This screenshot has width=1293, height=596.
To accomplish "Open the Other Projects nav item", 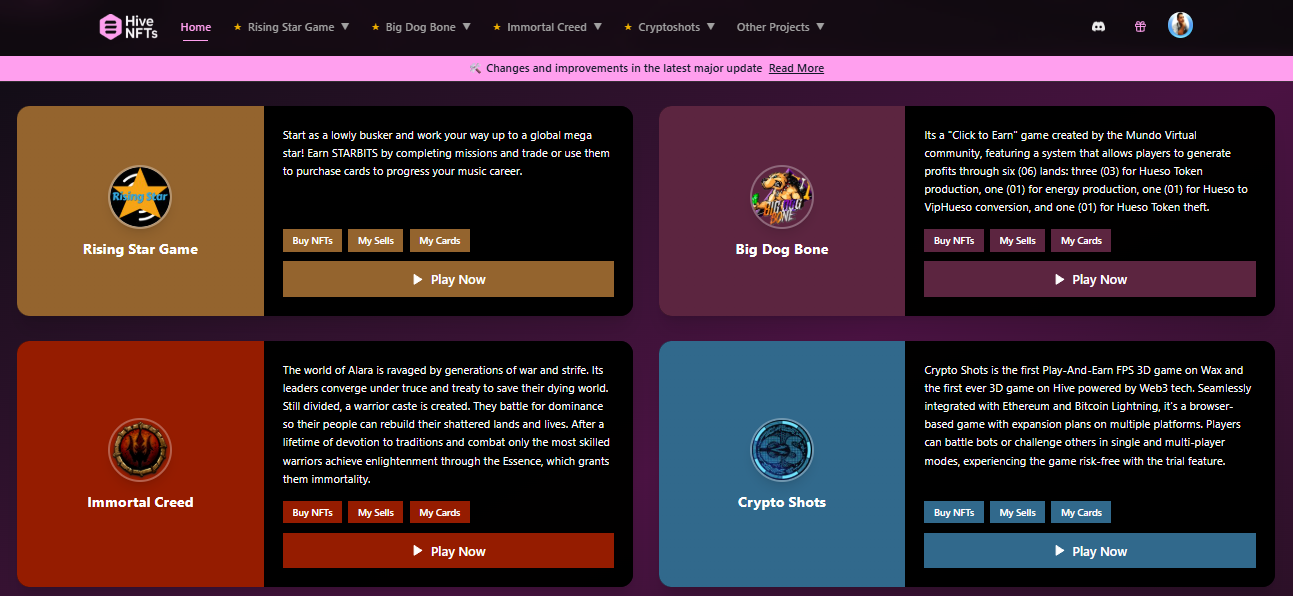I will click(x=773, y=27).
